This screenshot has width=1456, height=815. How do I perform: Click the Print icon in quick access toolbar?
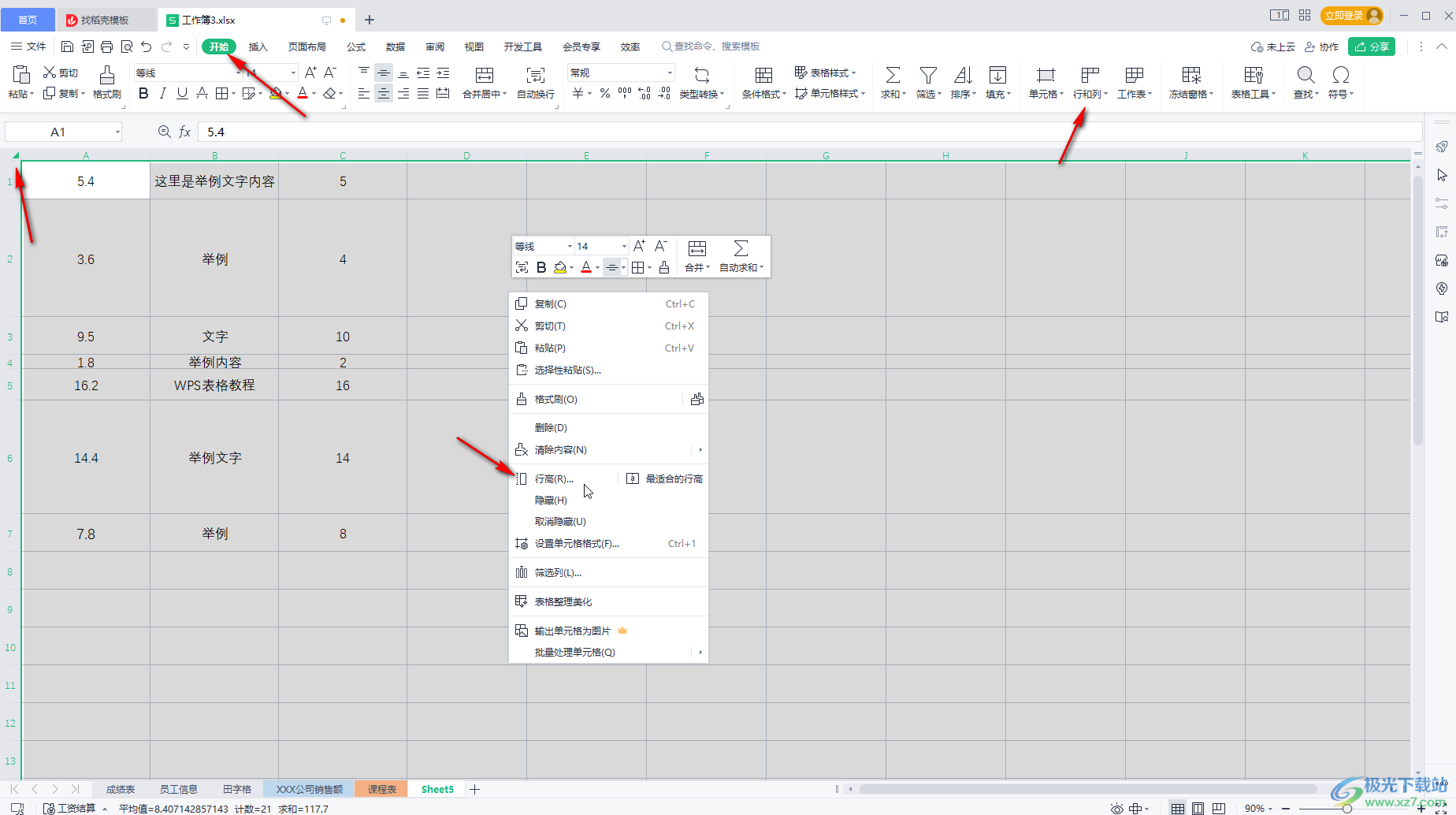[107, 47]
